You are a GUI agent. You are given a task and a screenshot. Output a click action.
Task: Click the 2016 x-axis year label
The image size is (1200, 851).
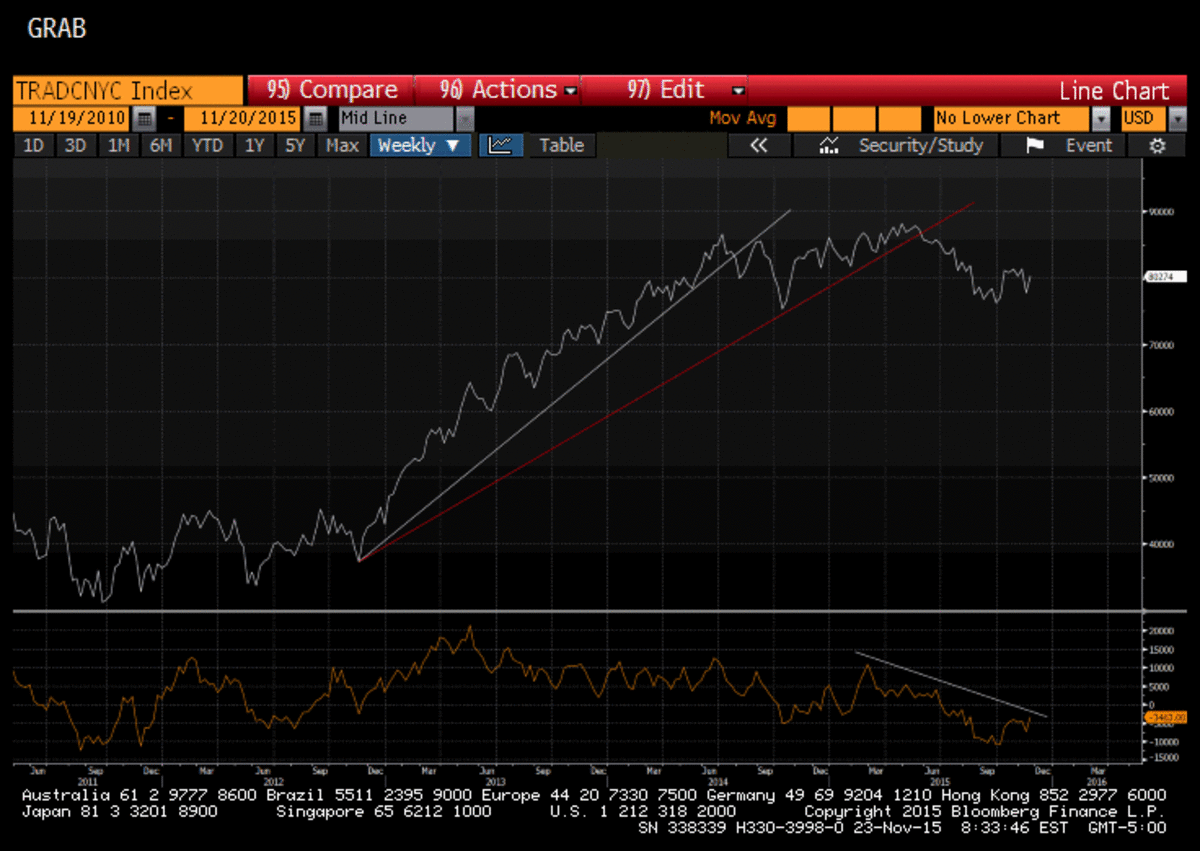pyautogui.click(x=1096, y=782)
